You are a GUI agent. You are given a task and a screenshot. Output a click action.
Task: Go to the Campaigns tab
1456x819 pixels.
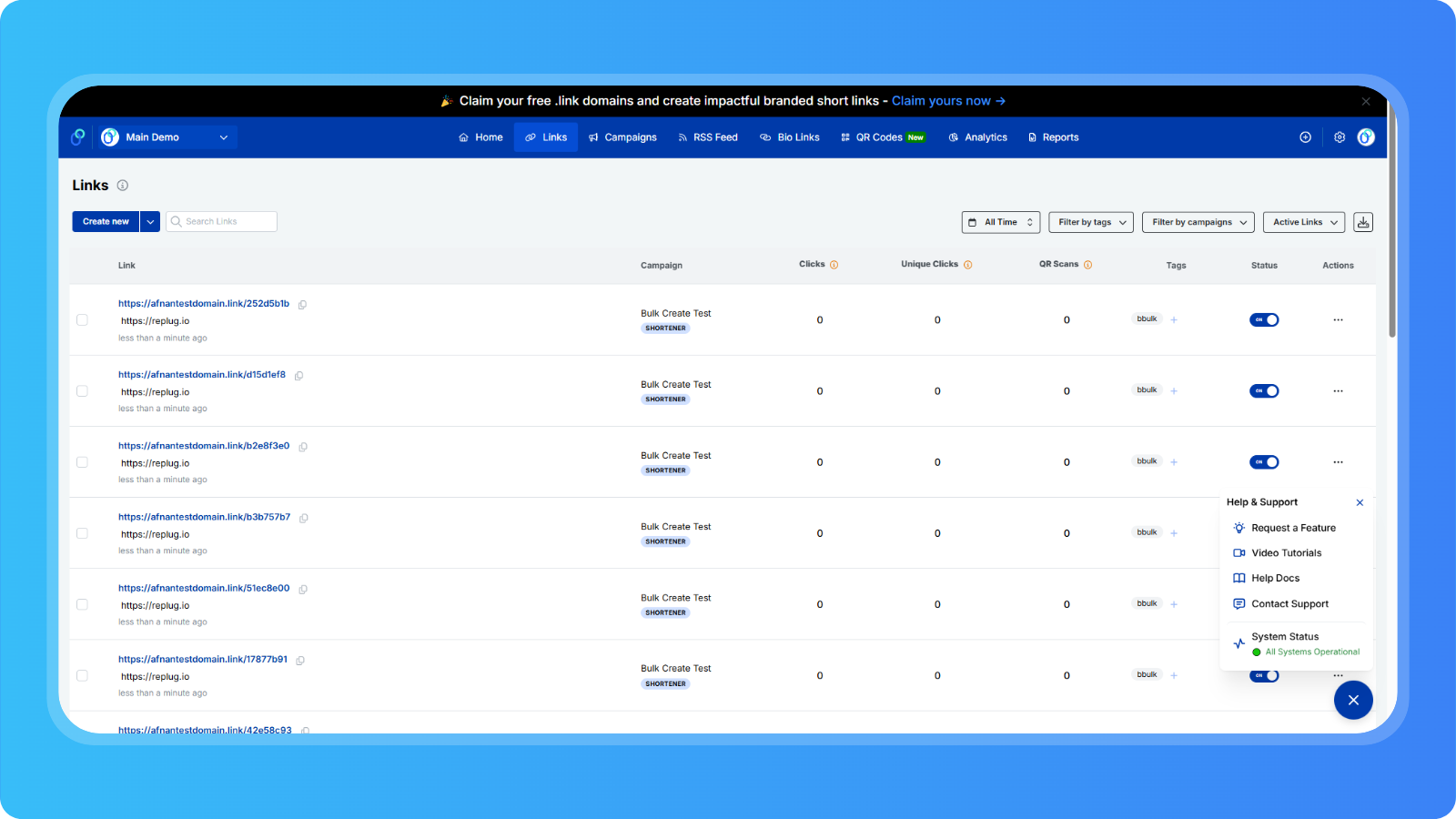pyautogui.click(x=622, y=137)
